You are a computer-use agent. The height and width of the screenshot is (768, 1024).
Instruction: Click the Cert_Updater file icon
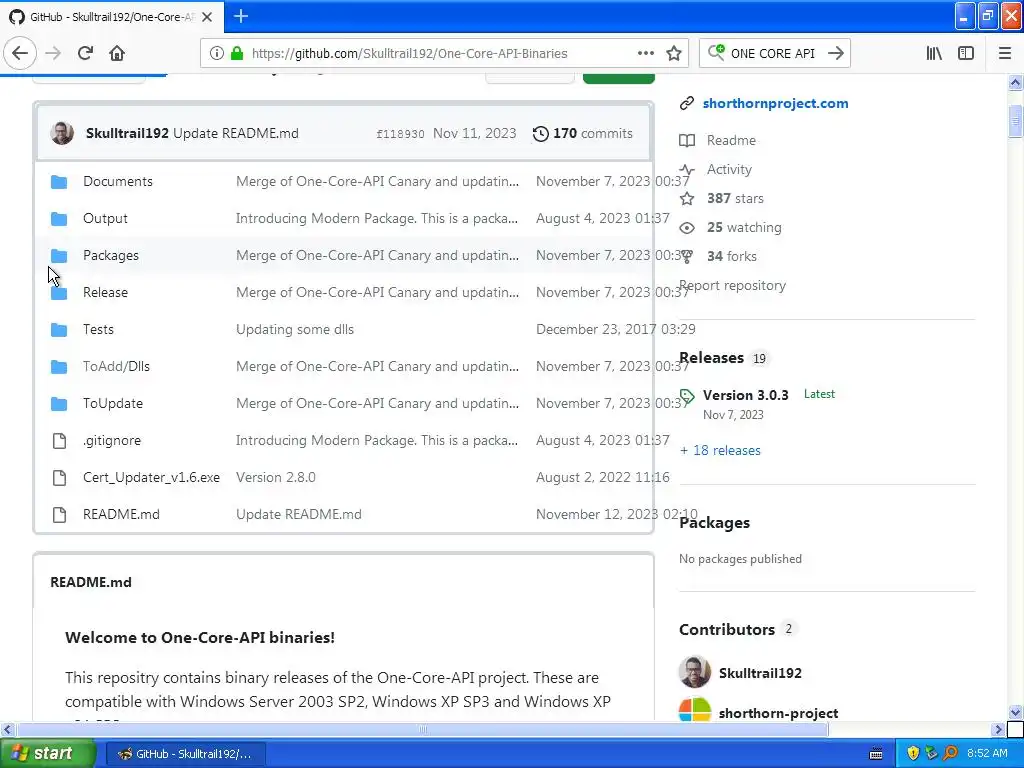59,478
